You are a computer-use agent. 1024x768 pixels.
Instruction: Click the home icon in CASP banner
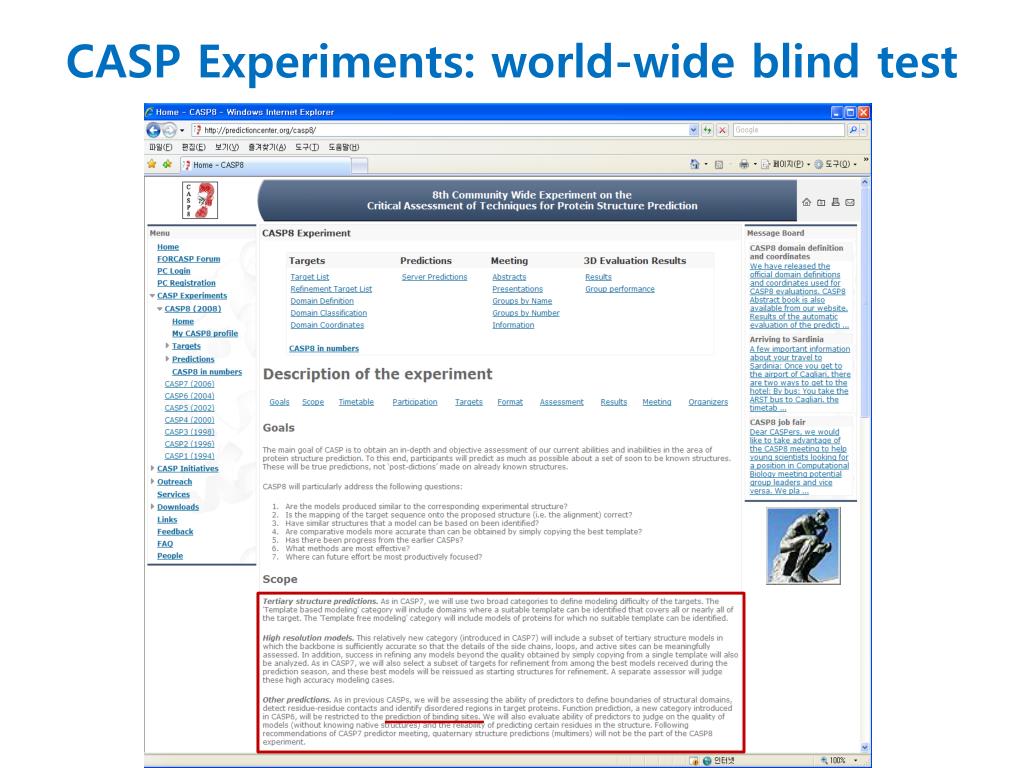pyautogui.click(x=807, y=202)
